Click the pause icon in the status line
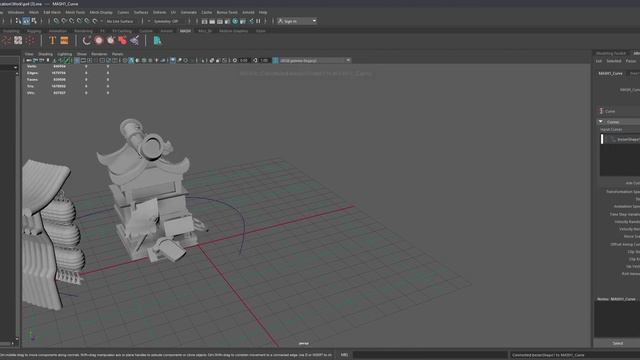 258,21
